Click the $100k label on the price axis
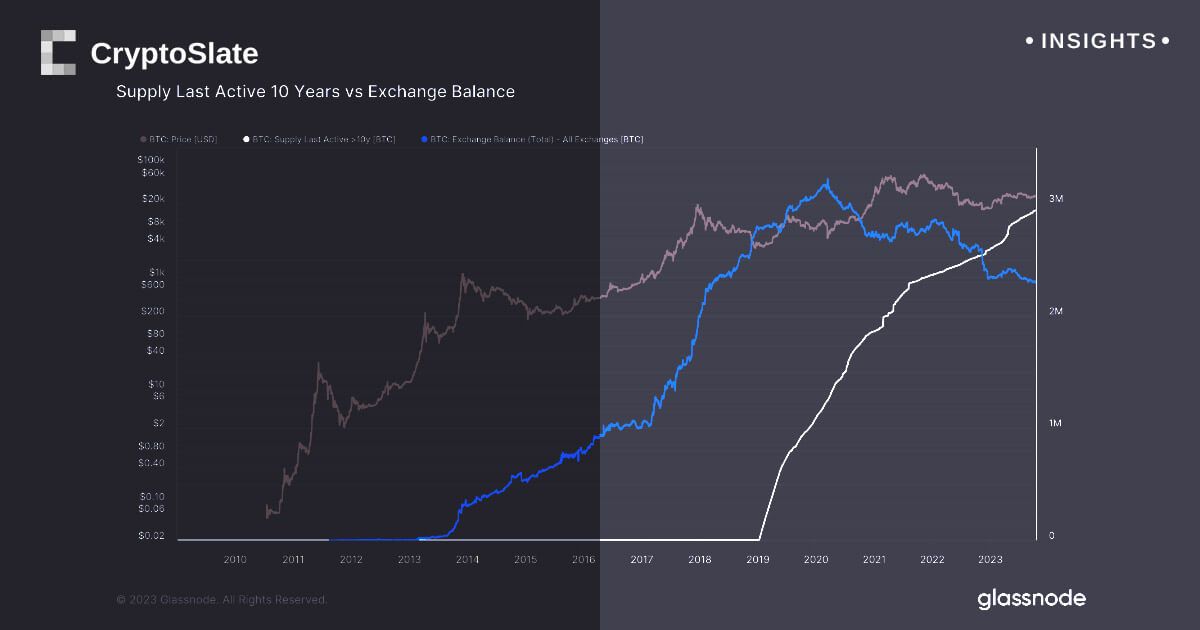The image size is (1200, 630). point(150,160)
